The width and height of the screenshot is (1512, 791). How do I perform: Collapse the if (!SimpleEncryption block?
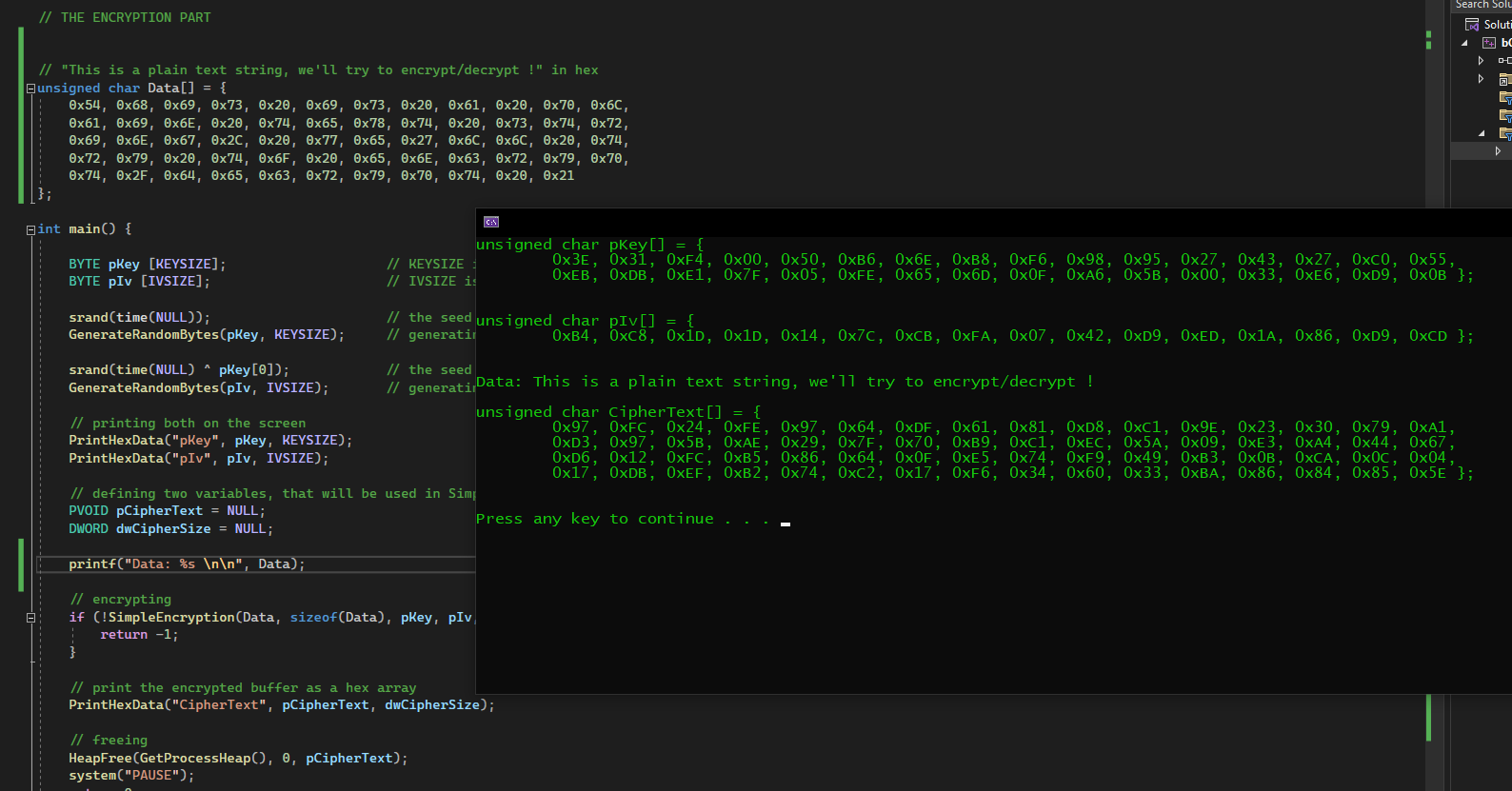[30, 618]
